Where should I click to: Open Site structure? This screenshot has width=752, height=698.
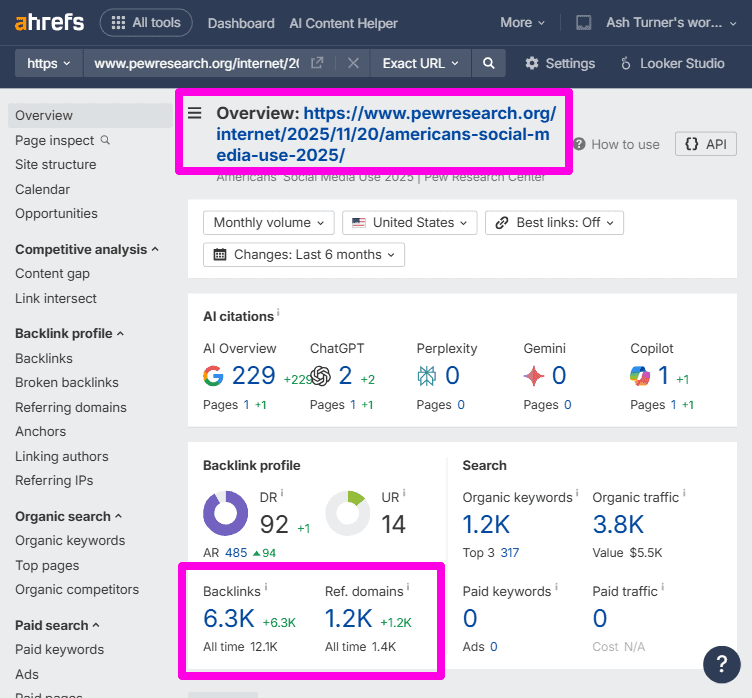click(56, 165)
